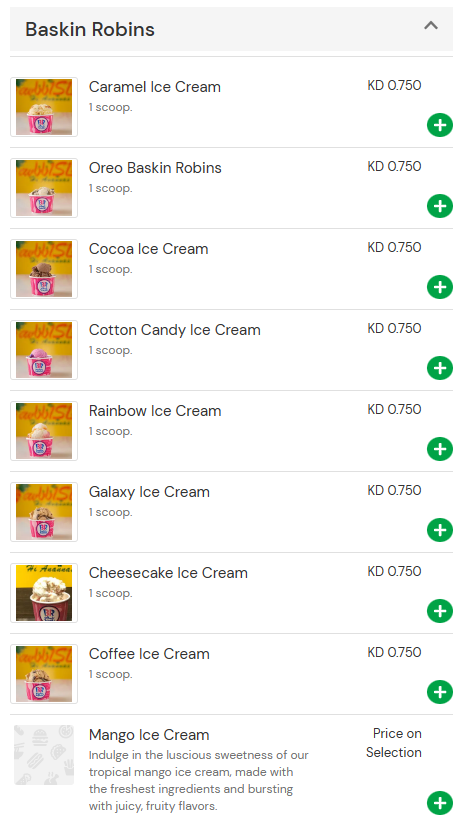The height and width of the screenshot is (828, 460).
Task: Open the Cheesecake Ice Cream thumbnail
Action: pos(44,593)
